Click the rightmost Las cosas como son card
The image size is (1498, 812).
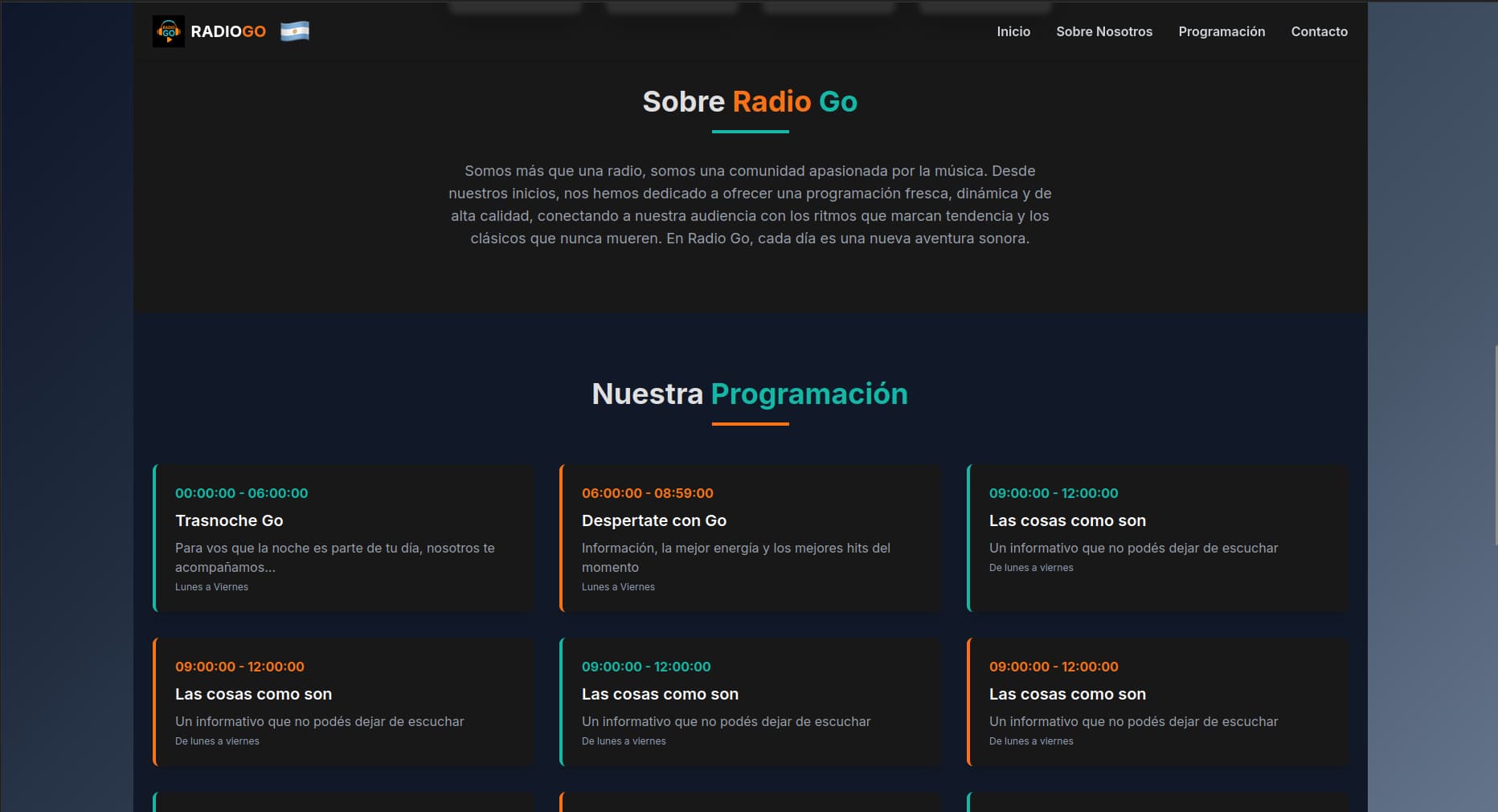1157,701
